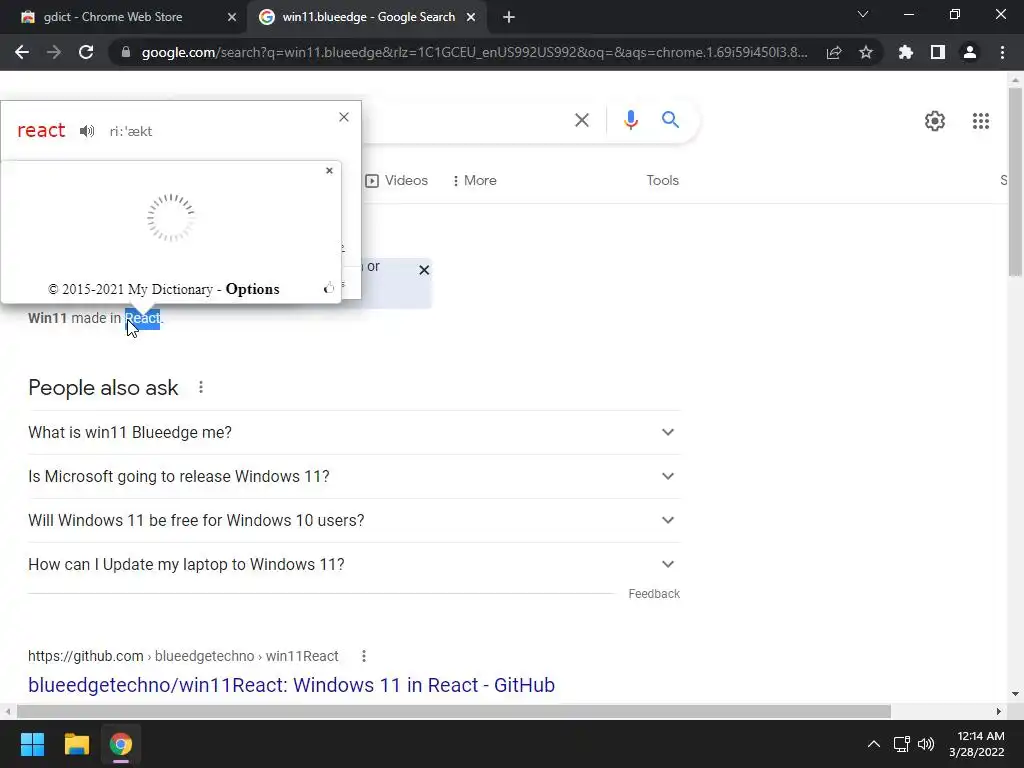Open tab search dropdown chevron
The image size is (1024, 768).
coord(863,14)
